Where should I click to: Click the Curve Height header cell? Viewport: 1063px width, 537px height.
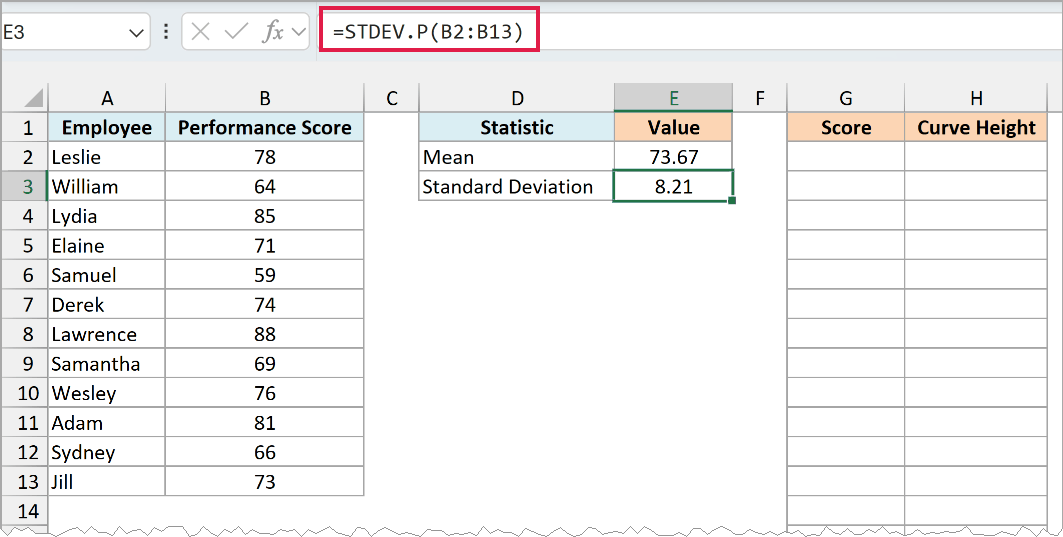[x=976, y=127]
